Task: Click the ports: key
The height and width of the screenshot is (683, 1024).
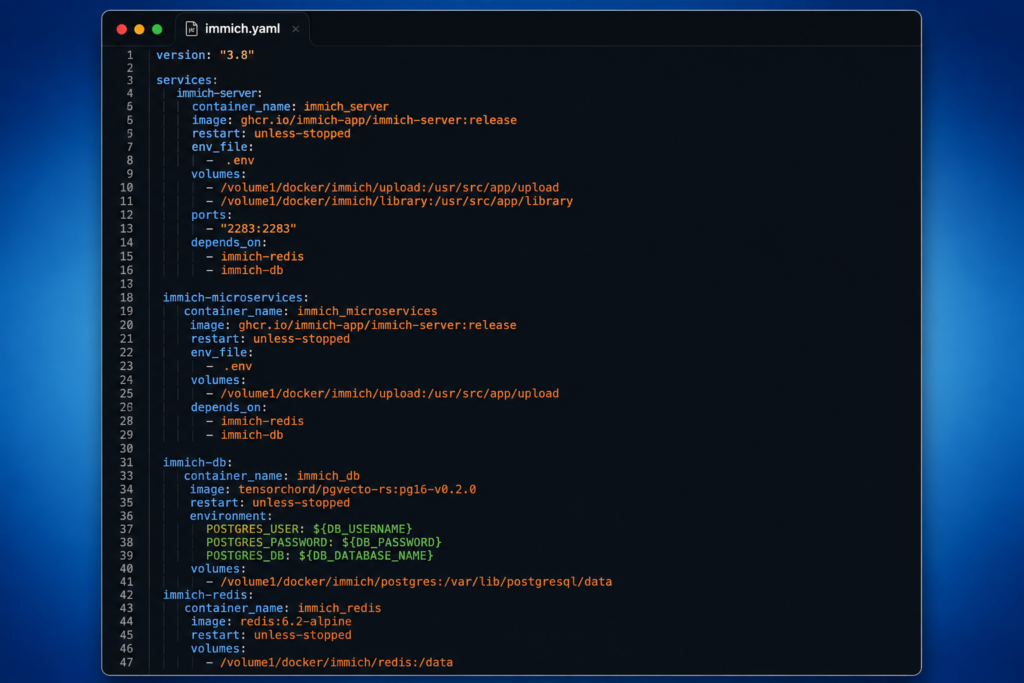Action: click(x=212, y=215)
